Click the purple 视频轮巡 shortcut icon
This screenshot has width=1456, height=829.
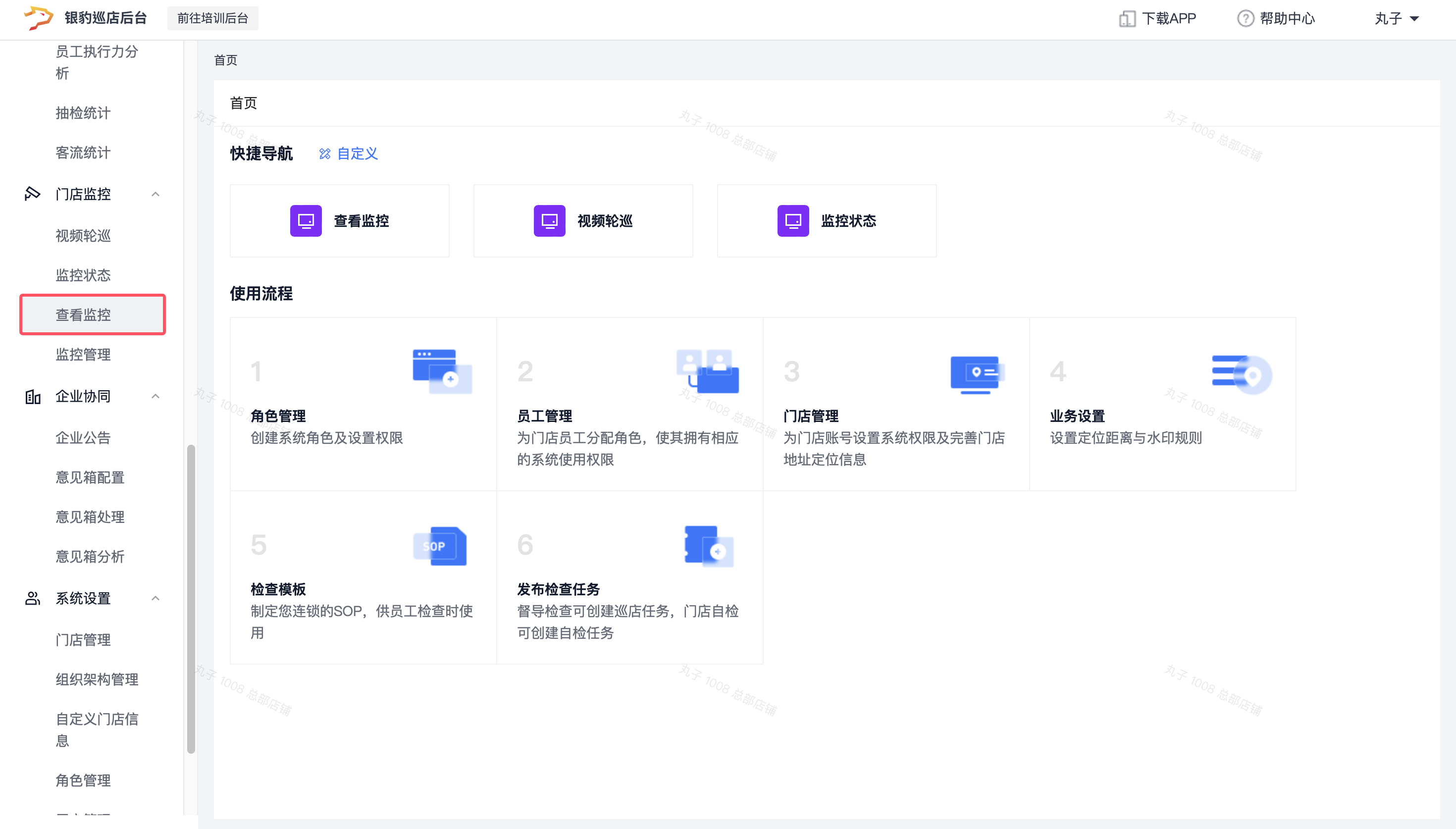coord(549,221)
